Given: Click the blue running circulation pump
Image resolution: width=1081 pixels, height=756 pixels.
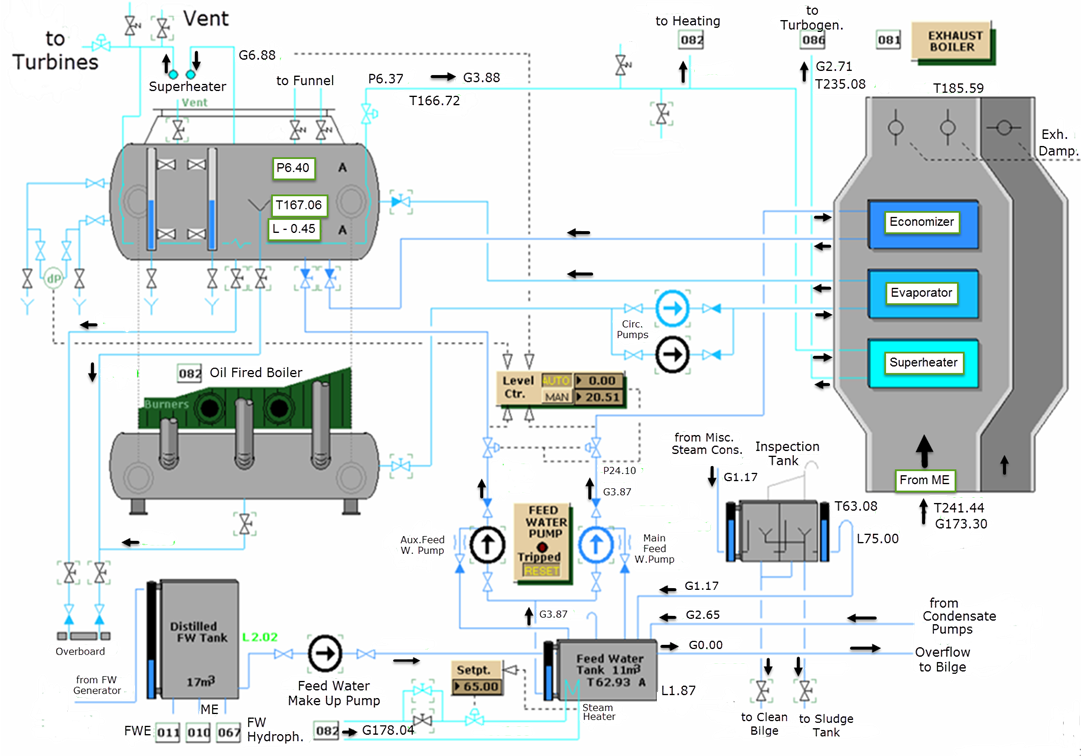Looking at the screenshot, I should (672, 308).
